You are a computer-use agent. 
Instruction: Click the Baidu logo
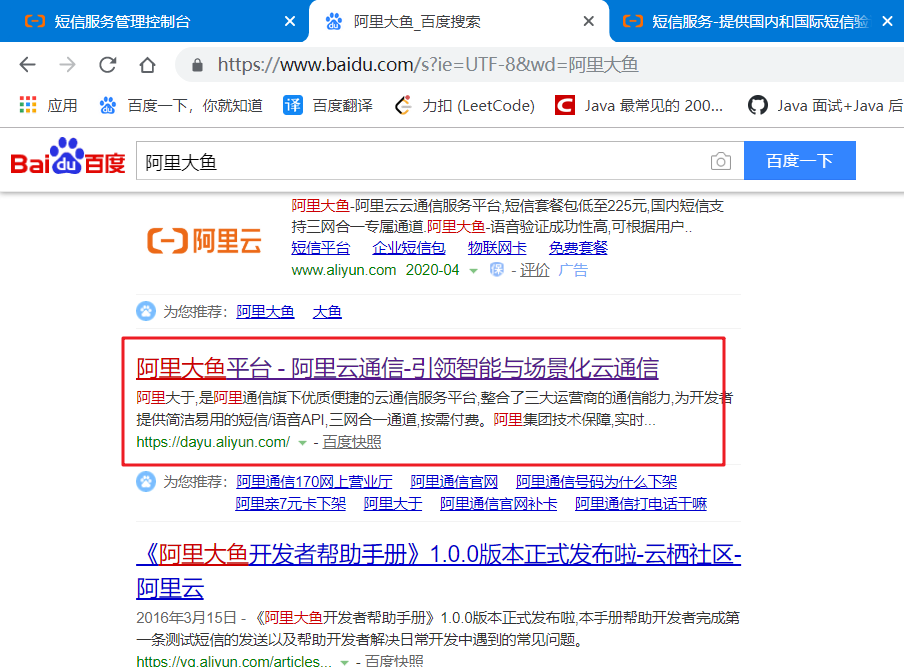[67, 156]
